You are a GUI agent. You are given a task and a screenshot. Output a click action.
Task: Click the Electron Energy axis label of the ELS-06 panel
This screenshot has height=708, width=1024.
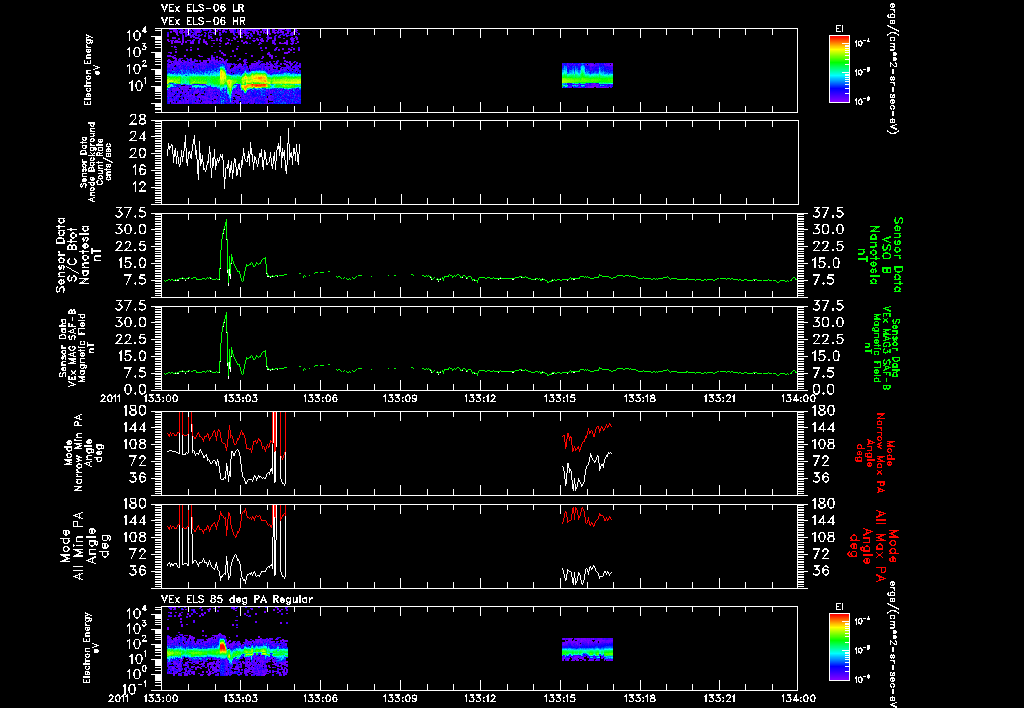click(93, 70)
